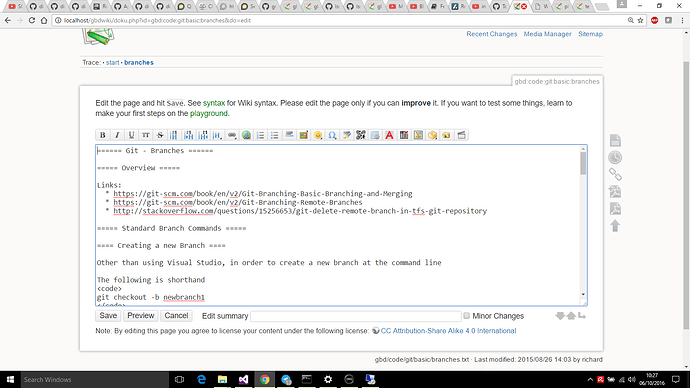Apply monospaced (TT) text formatting
The image size is (690, 388).
146,135
